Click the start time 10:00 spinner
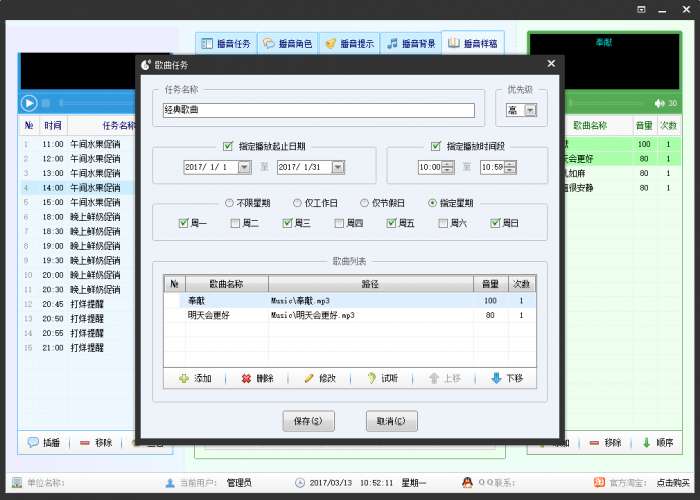The width and height of the screenshot is (700, 500). 448,167
